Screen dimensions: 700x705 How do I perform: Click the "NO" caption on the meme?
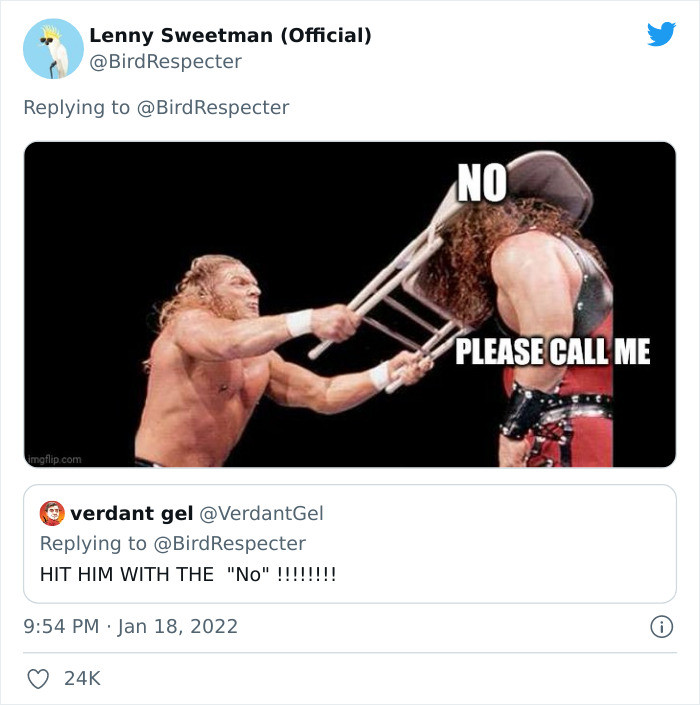pyautogui.click(x=482, y=181)
